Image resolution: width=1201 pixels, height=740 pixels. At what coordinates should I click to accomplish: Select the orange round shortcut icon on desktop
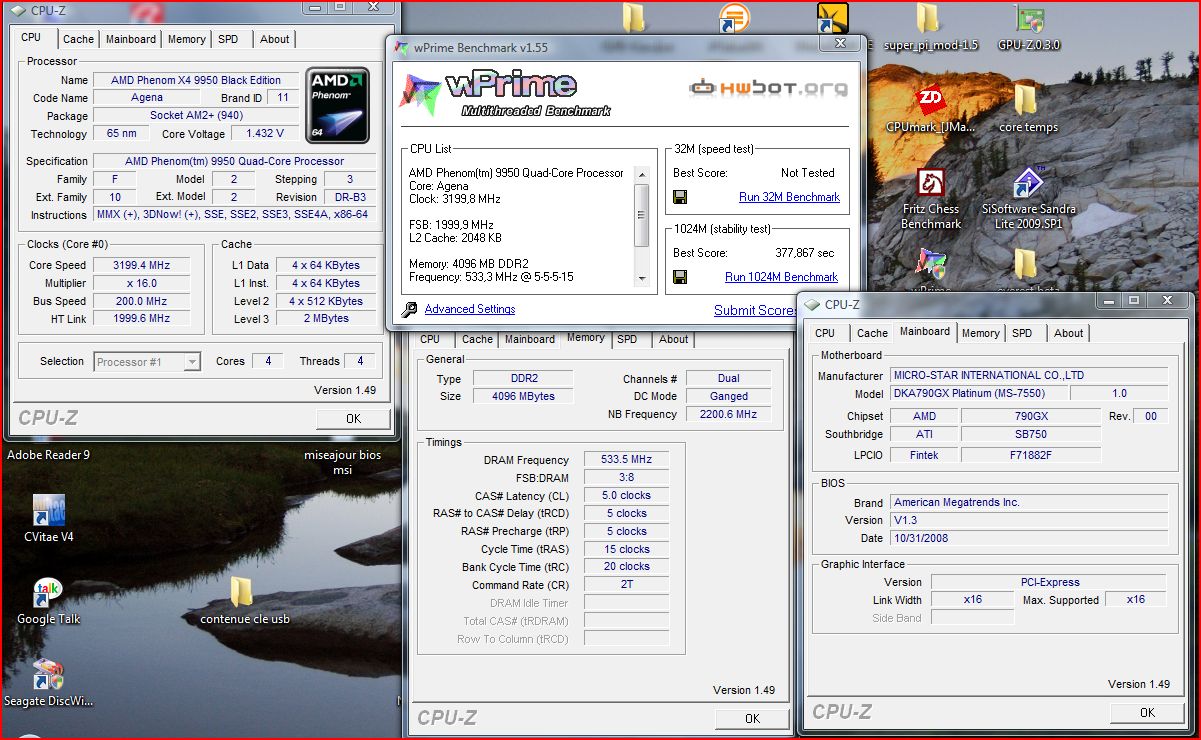[x=735, y=18]
